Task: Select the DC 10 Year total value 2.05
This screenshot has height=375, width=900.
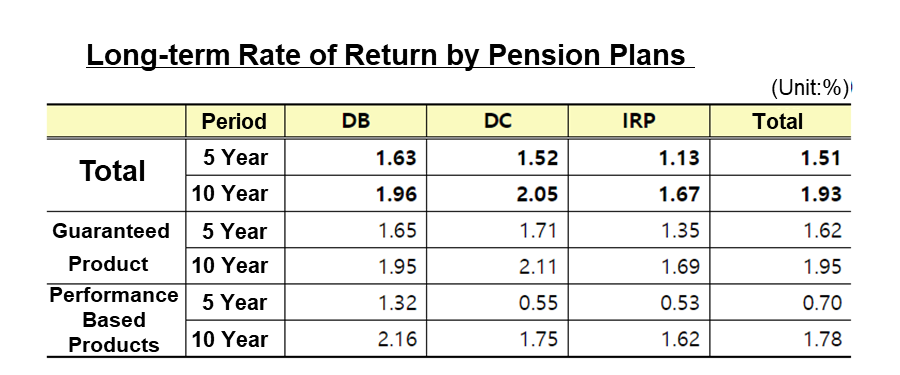Action: point(537,195)
